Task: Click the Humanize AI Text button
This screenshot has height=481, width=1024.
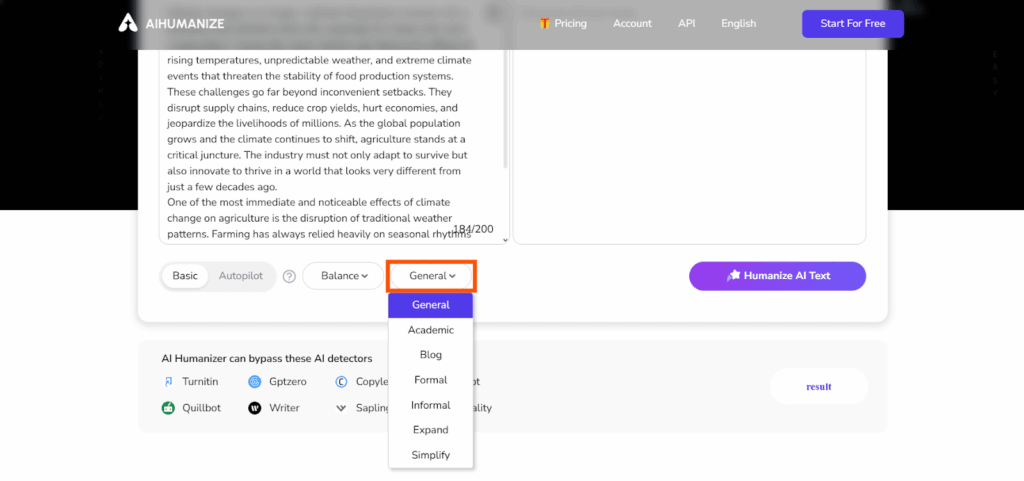Action: pyautogui.click(x=777, y=276)
